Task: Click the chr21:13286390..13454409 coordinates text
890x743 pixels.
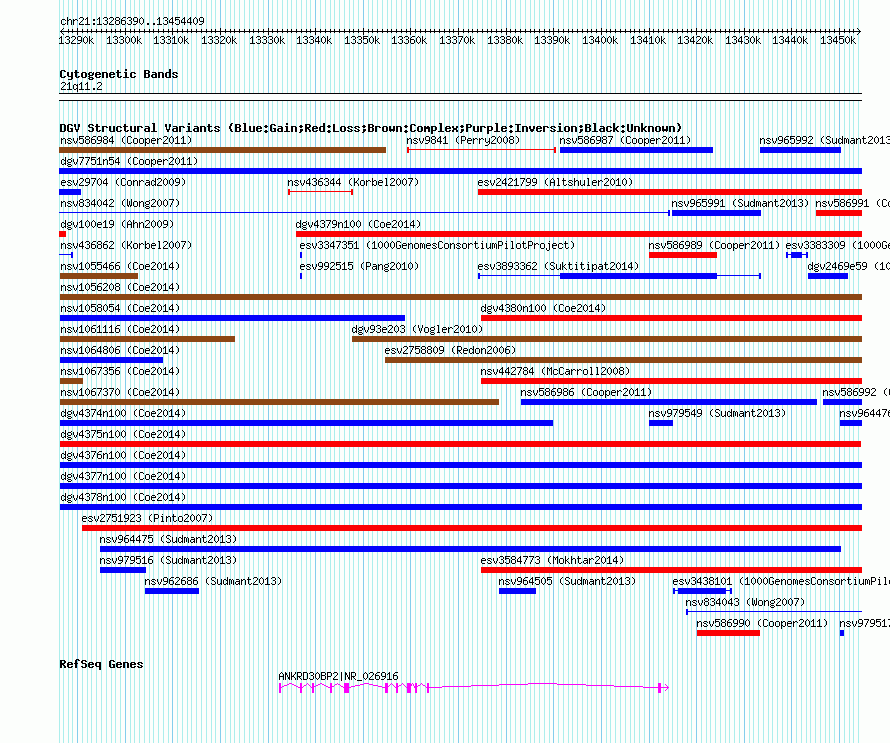Action: click(132, 21)
